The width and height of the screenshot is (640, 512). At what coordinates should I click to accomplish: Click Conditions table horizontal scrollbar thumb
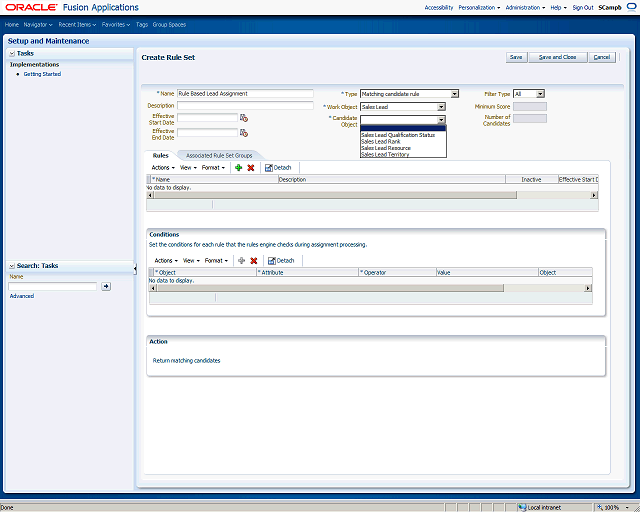[x=331, y=288]
